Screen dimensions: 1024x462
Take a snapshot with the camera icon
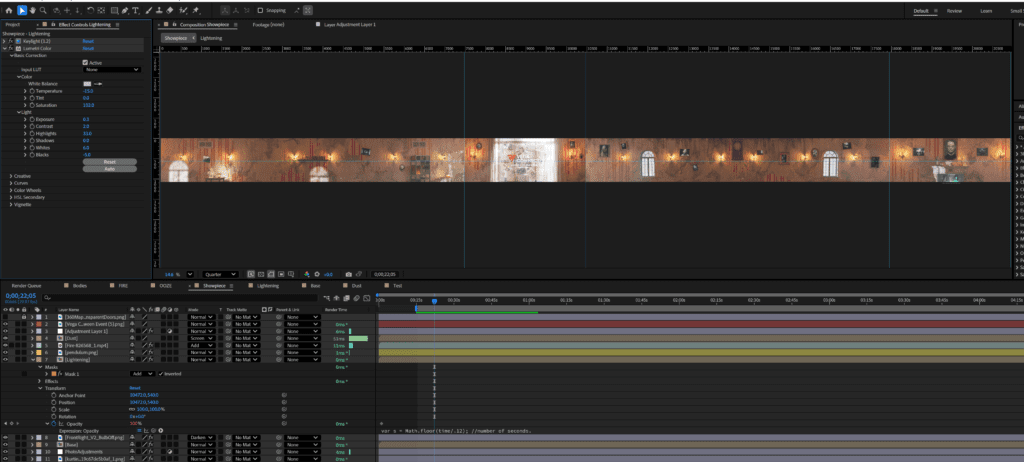coord(347,274)
